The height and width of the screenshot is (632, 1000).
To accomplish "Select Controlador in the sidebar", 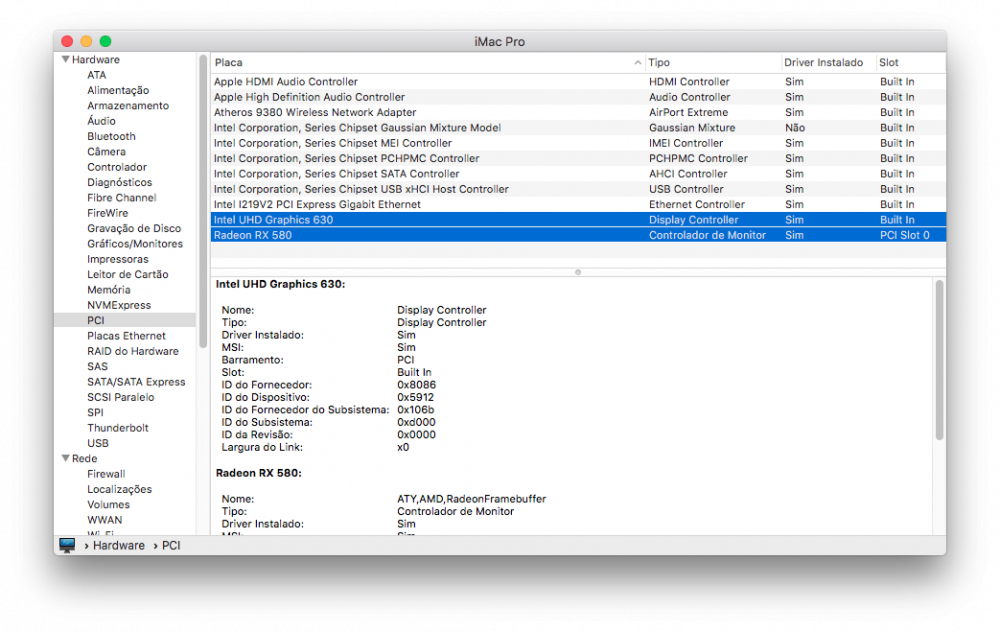I will 117,166.
